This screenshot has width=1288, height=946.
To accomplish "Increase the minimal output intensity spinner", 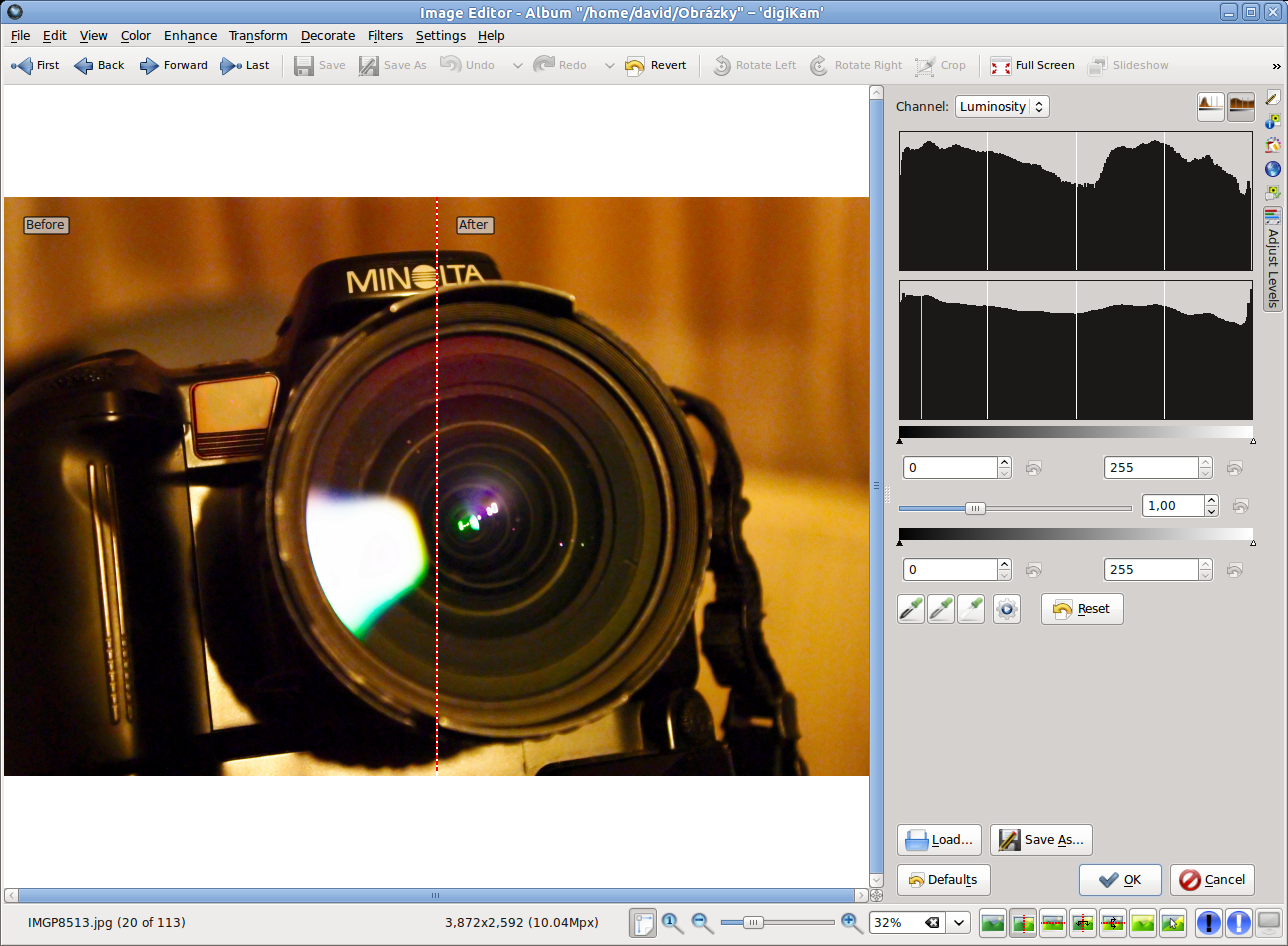I will click(1004, 564).
